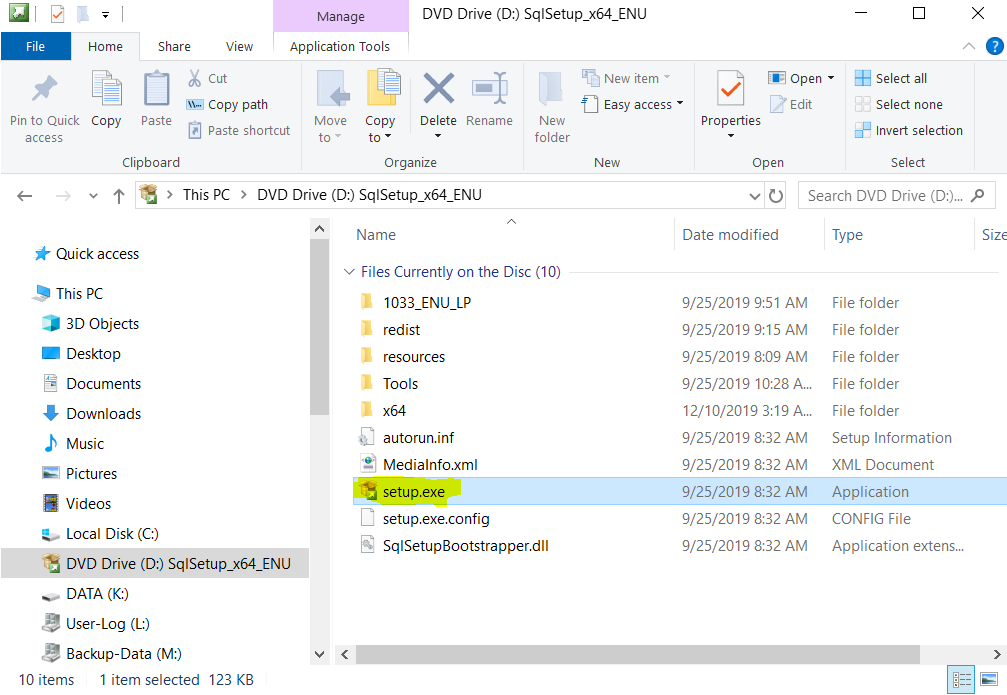Click the MediaInfo.xml file icon

pos(368,464)
